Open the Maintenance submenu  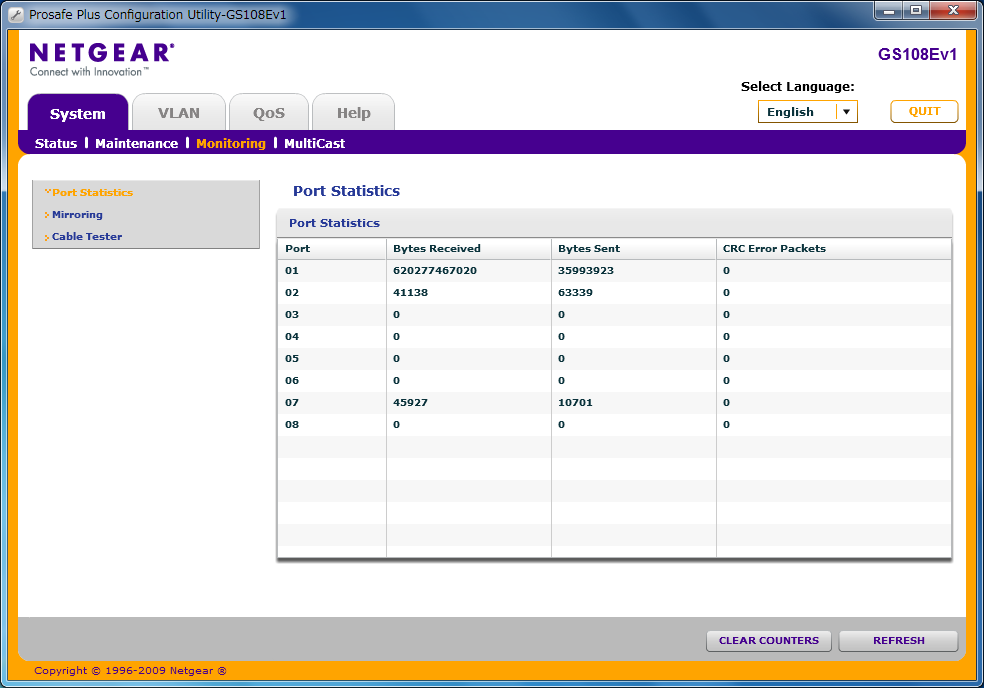coord(136,144)
